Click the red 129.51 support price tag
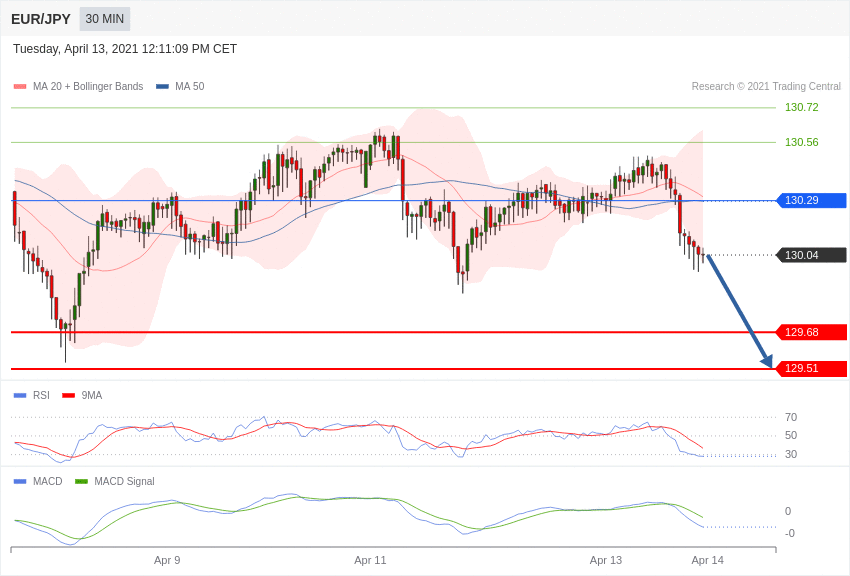This screenshot has width=850, height=576. click(812, 368)
